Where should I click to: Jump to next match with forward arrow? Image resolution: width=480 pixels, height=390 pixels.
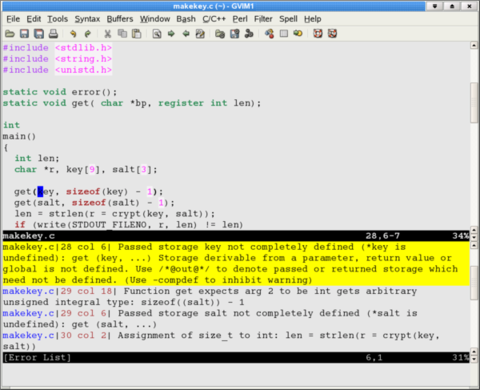click(171, 34)
